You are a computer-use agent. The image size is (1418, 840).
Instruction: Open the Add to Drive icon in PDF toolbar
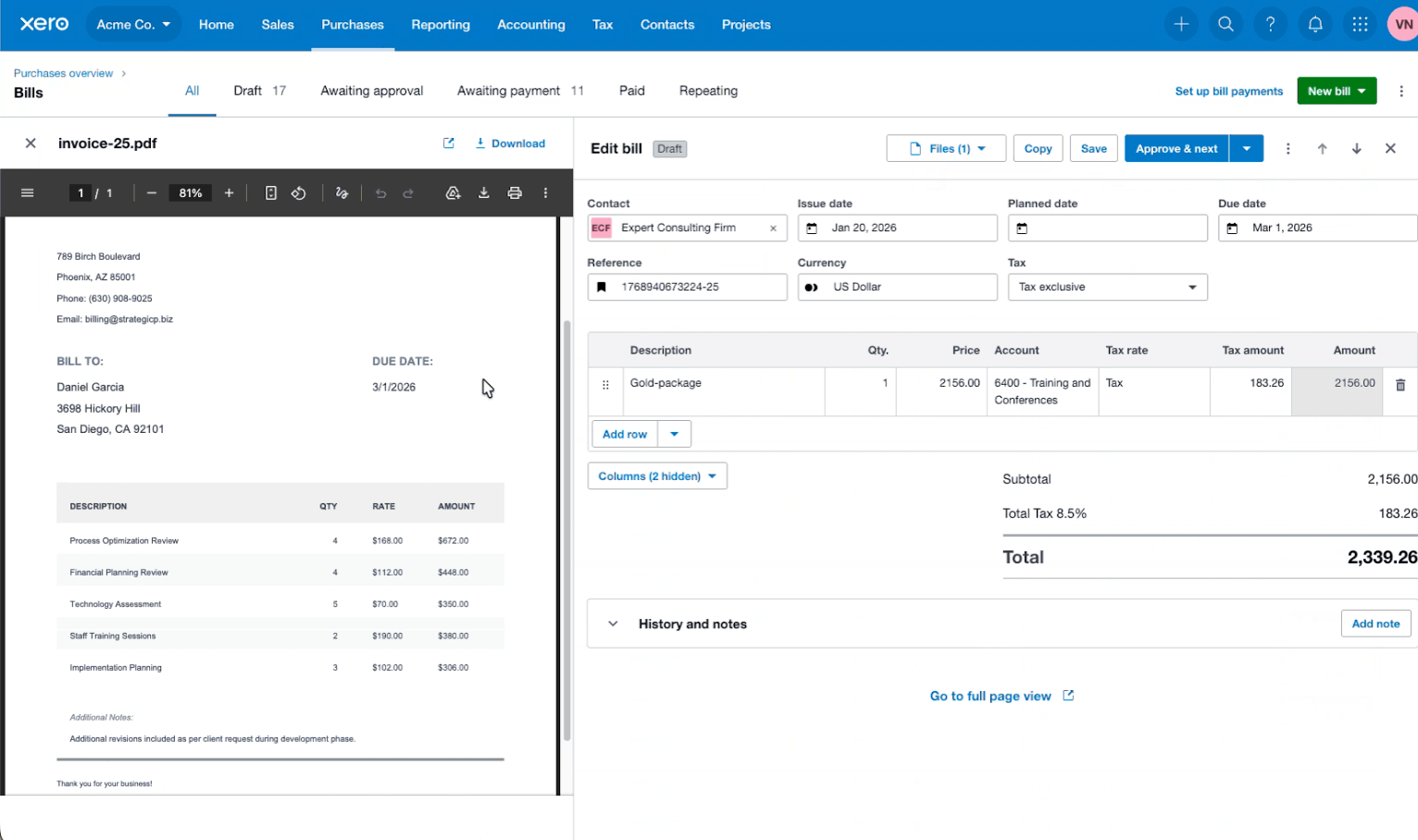(453, 192)
